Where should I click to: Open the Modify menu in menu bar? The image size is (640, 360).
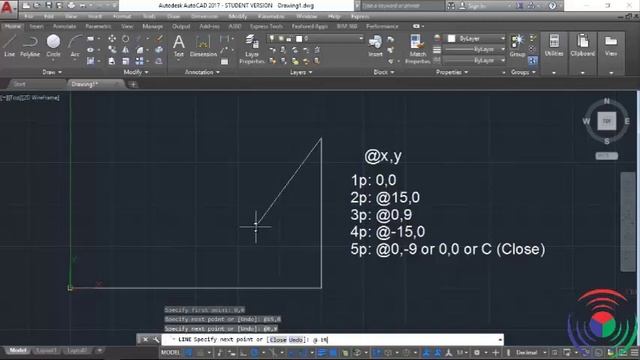pos(238,16)
